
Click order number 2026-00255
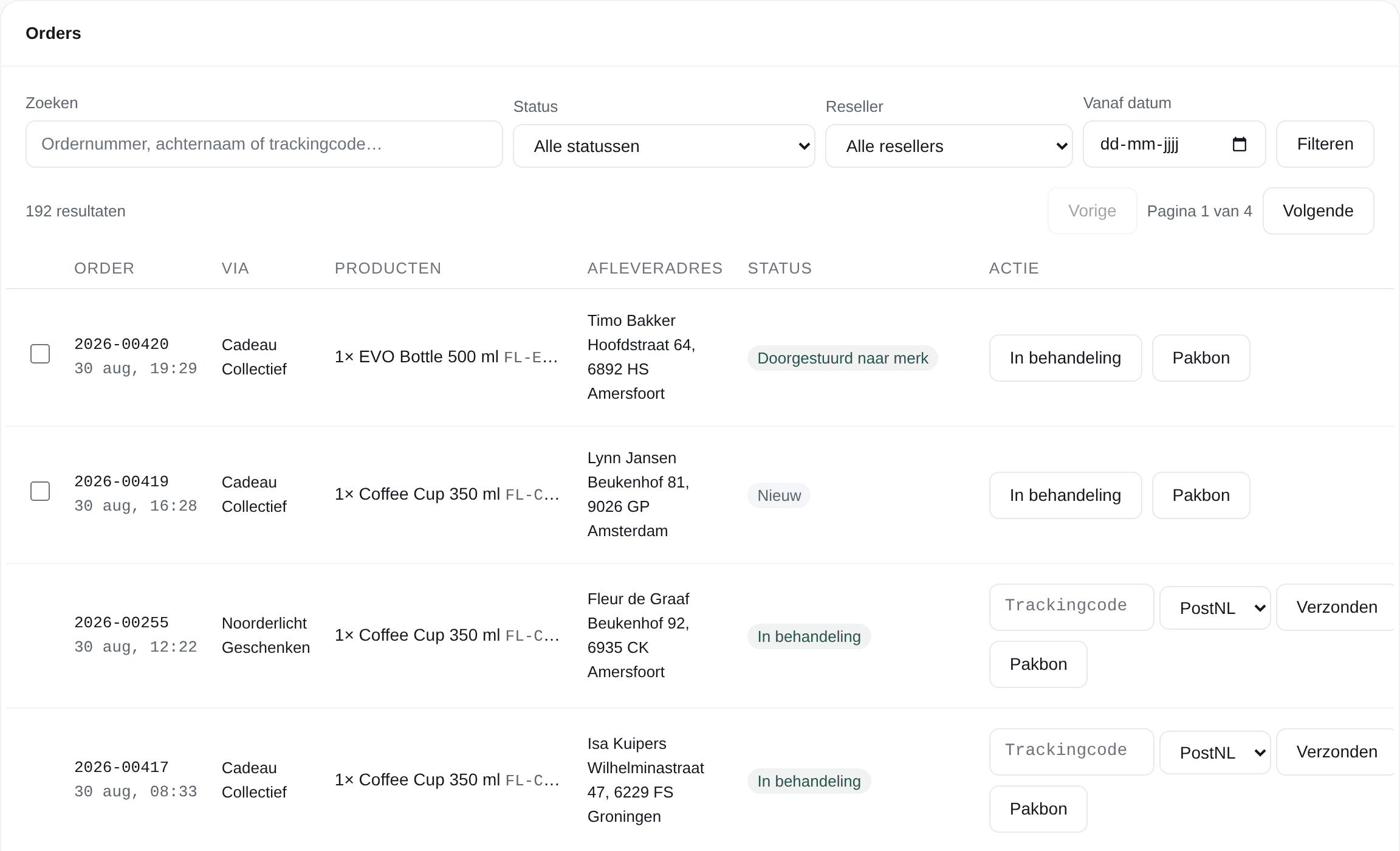122,622
